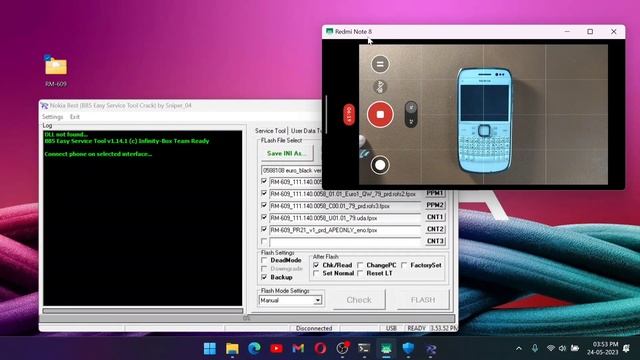Switch to the Service Tool tab
The image size is (640, 360).
[270, 131]
